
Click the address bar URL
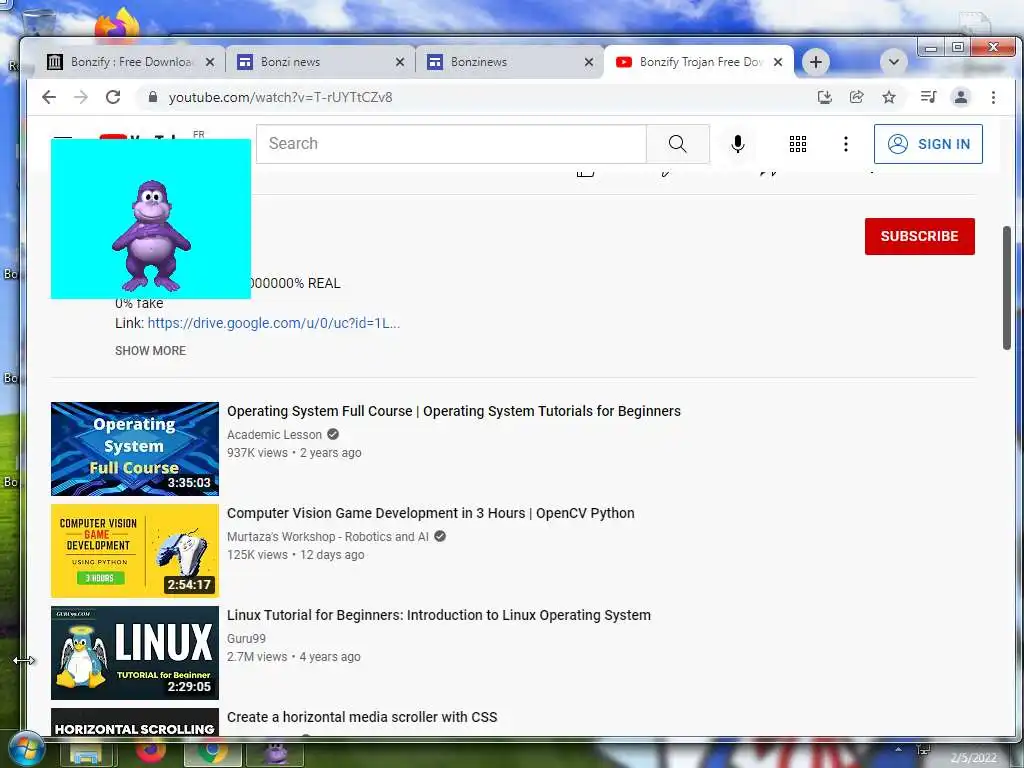coord(280,97)
